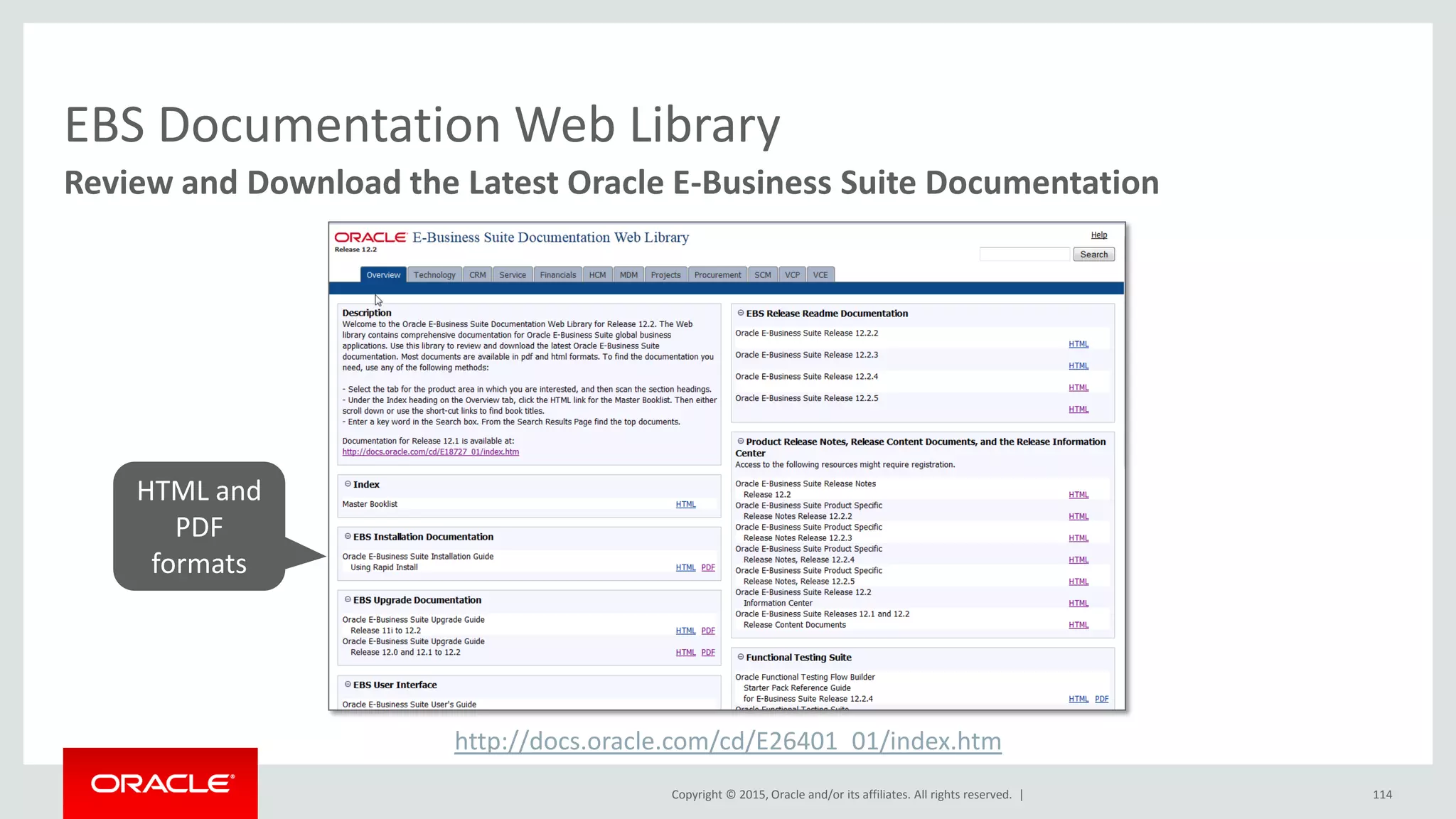Image resolution: width=1456 pixels, height=819 pixels.
Task: Open Product Specific Release Notes 12.2.5 HTML
Action: point(1078,582)
